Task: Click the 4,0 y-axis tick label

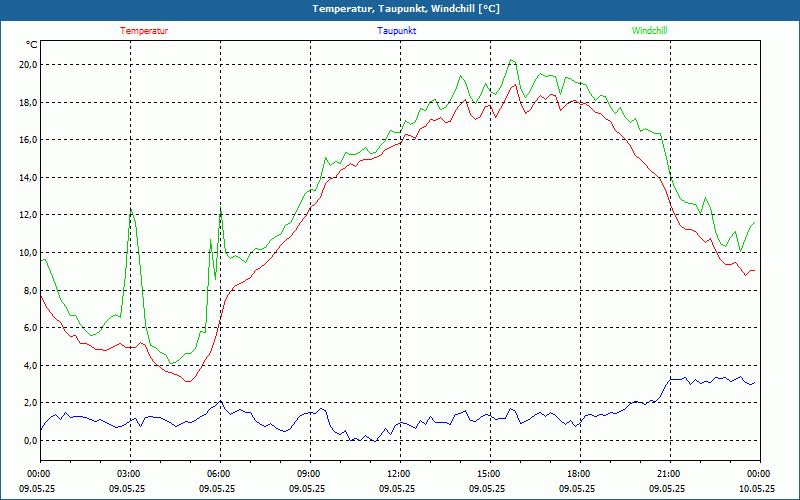Action: (x=30, y=366)
